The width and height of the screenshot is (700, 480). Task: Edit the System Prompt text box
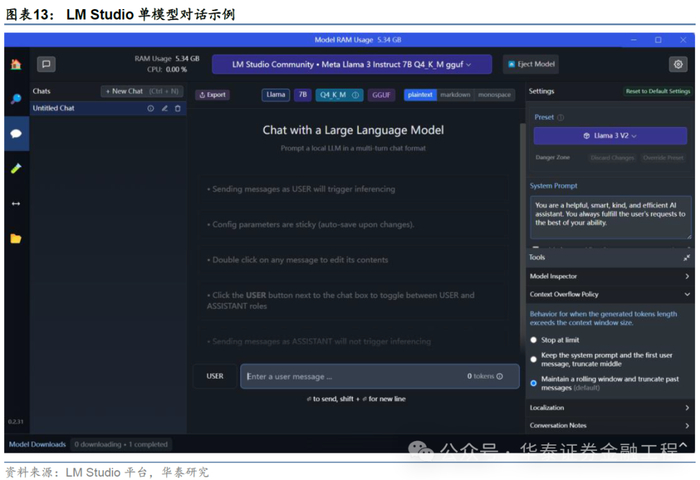[x=610, y=217]
